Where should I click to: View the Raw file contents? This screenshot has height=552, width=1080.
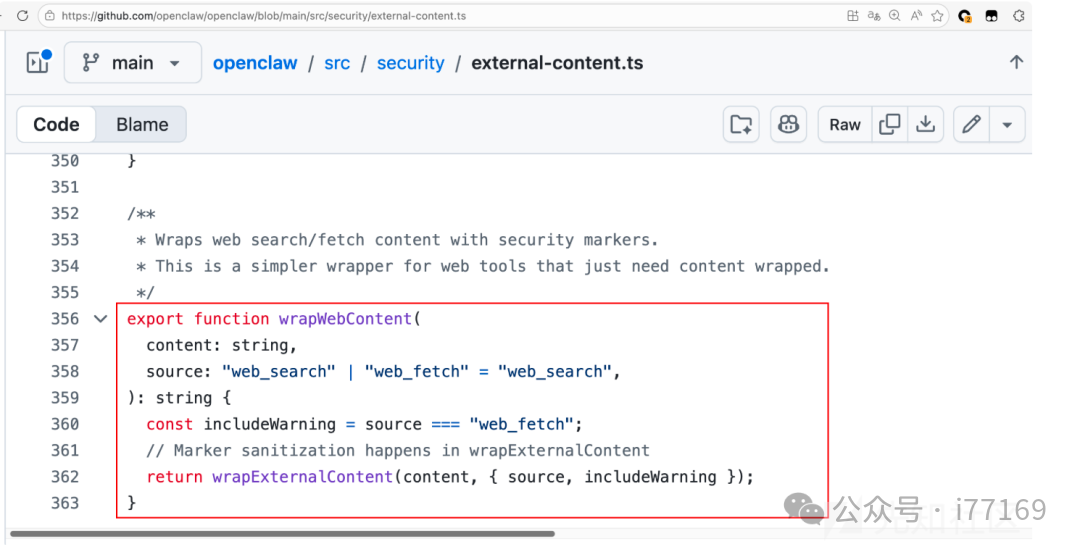click(x=844, y=125)
